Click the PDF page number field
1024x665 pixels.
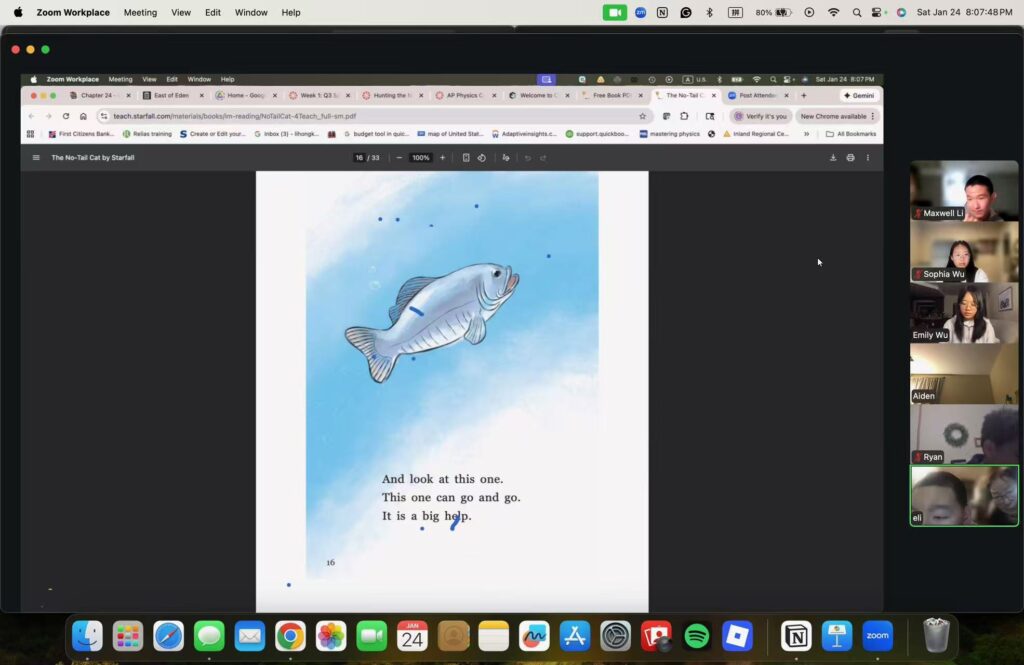click(x=359, y=158)
